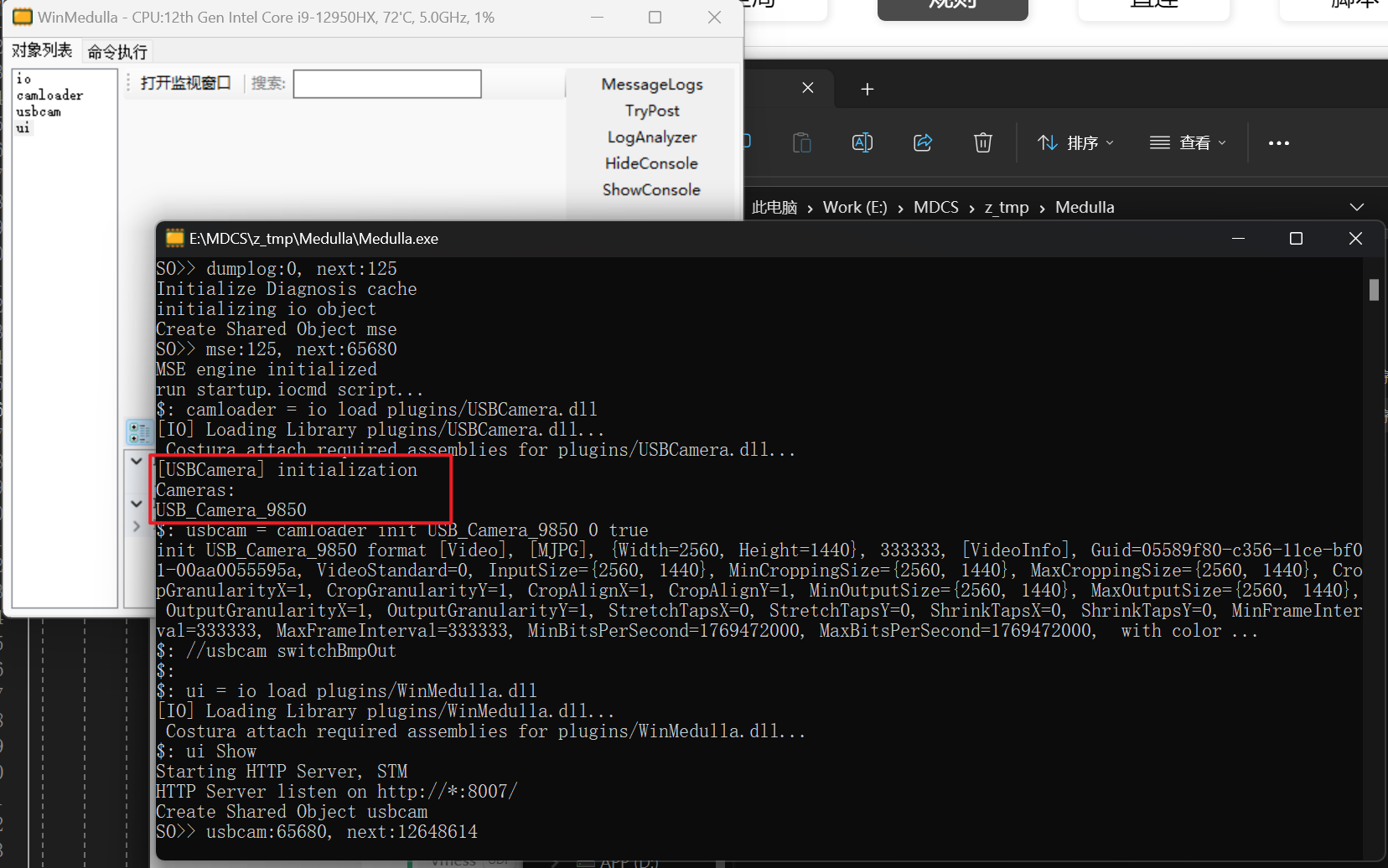
Task: Add a new Explorer tab with plus
Action: (867, 89)
